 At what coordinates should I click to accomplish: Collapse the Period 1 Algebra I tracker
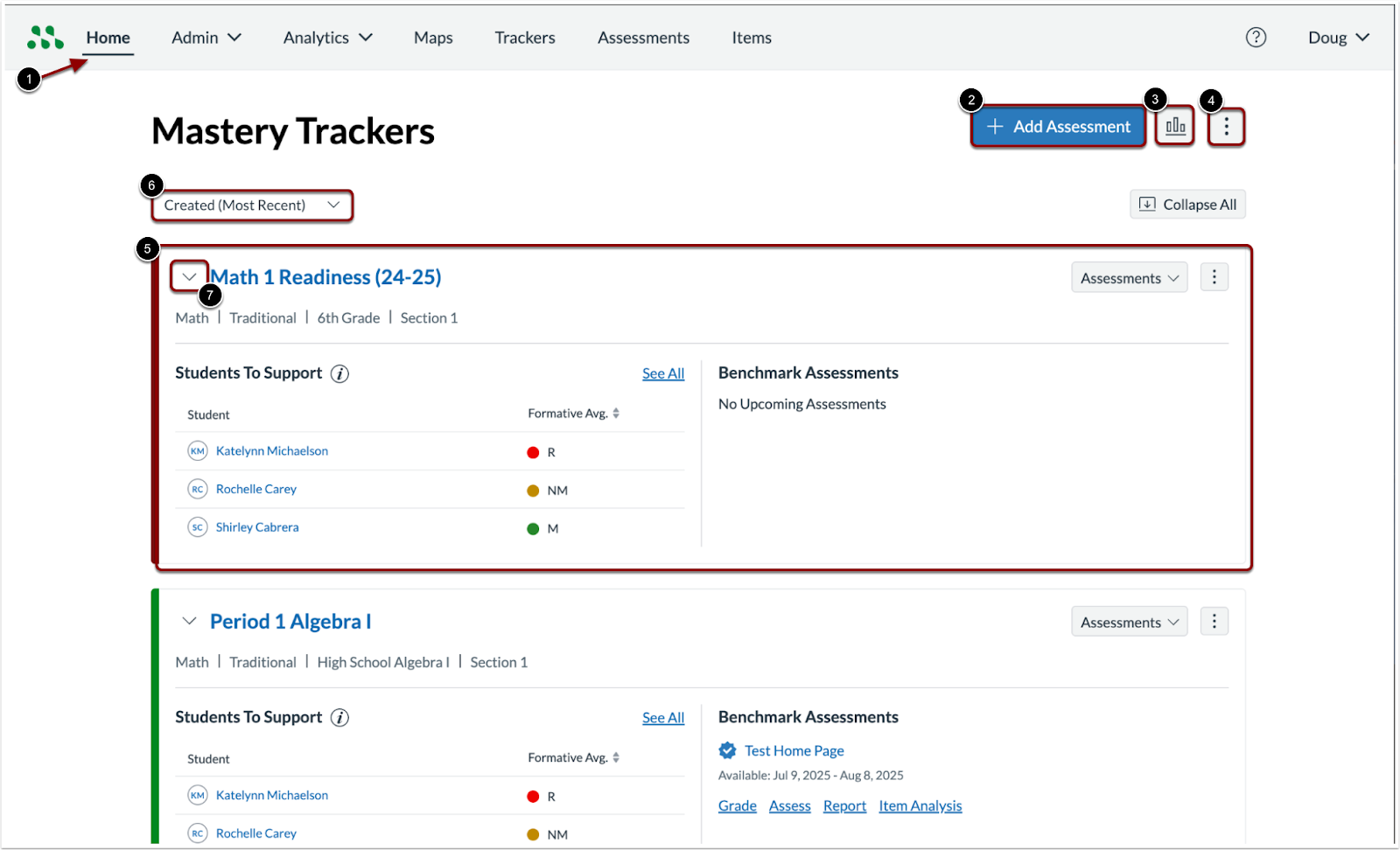(189, 621)
